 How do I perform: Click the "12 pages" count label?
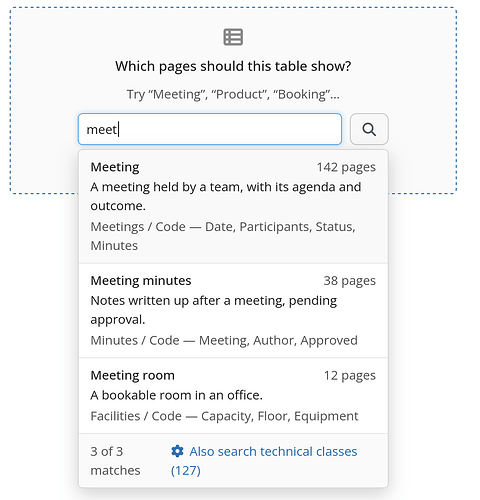pos(350,376)
